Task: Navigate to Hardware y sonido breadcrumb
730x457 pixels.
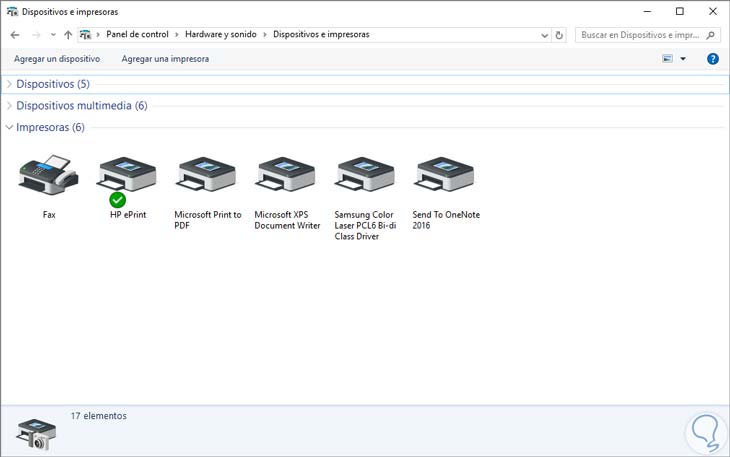Action: pos(221,34)
